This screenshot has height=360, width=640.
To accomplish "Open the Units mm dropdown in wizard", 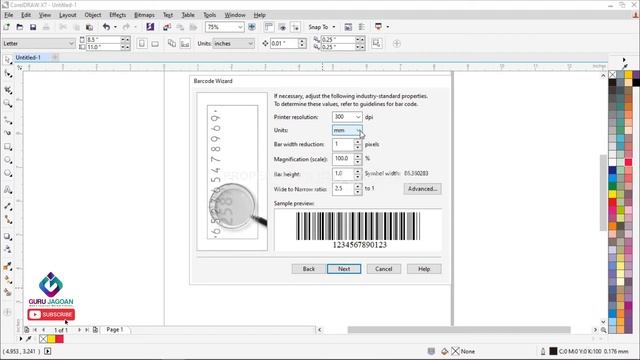I will [358, 130].
